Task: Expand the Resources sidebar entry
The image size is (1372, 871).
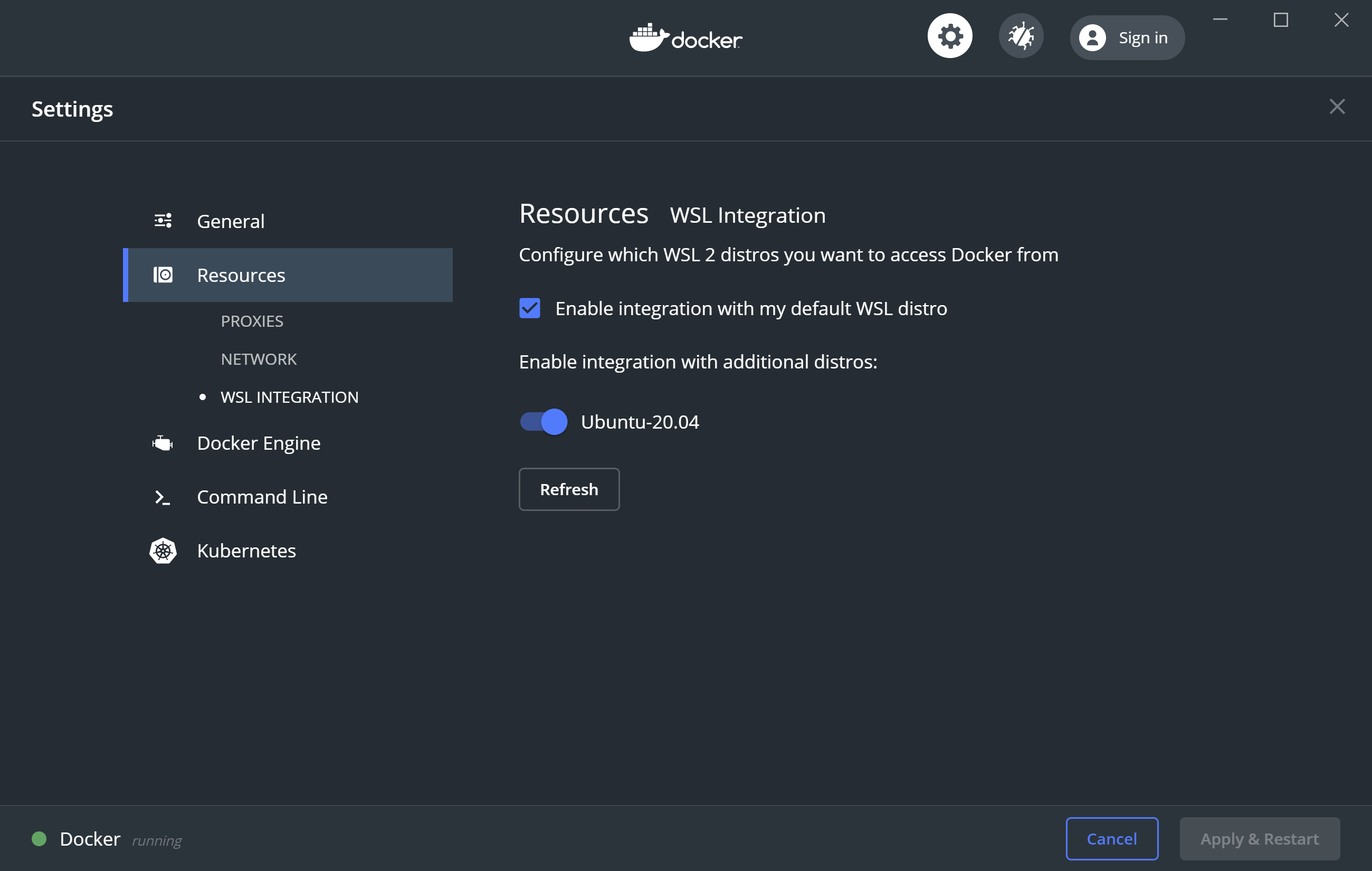Action: tap(241, 274)
